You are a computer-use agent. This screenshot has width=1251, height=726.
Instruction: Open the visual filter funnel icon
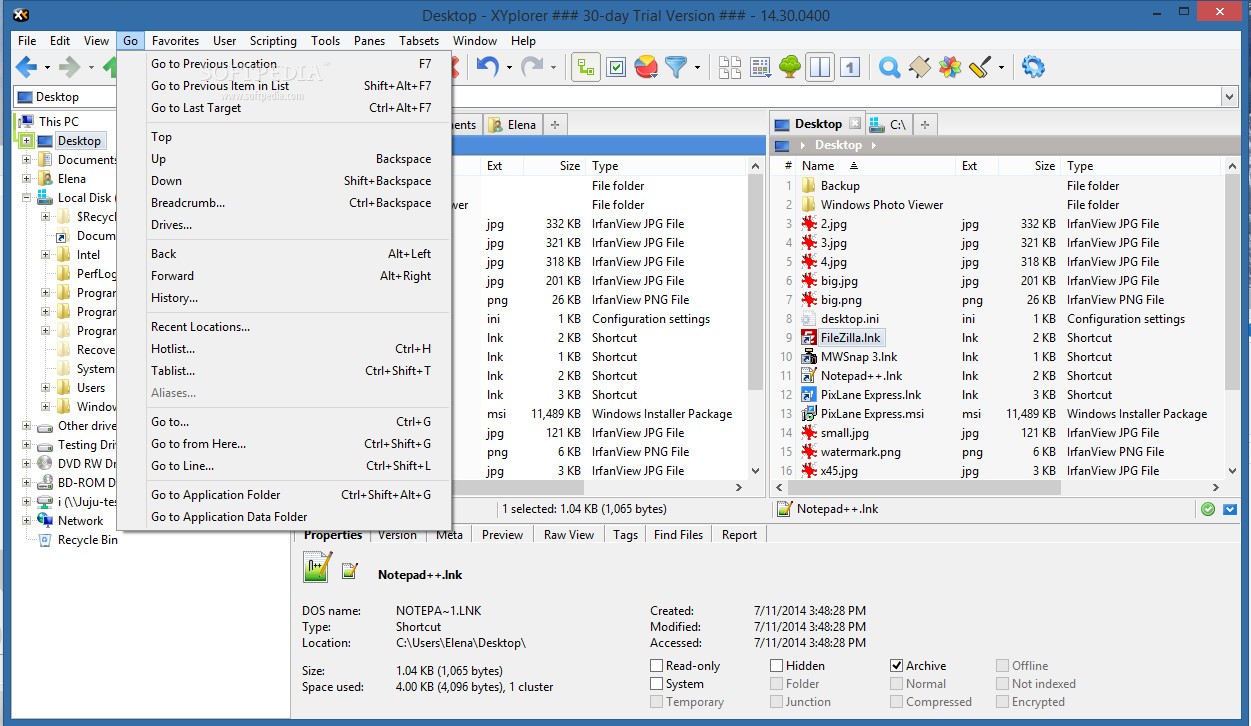click(676, 67)
